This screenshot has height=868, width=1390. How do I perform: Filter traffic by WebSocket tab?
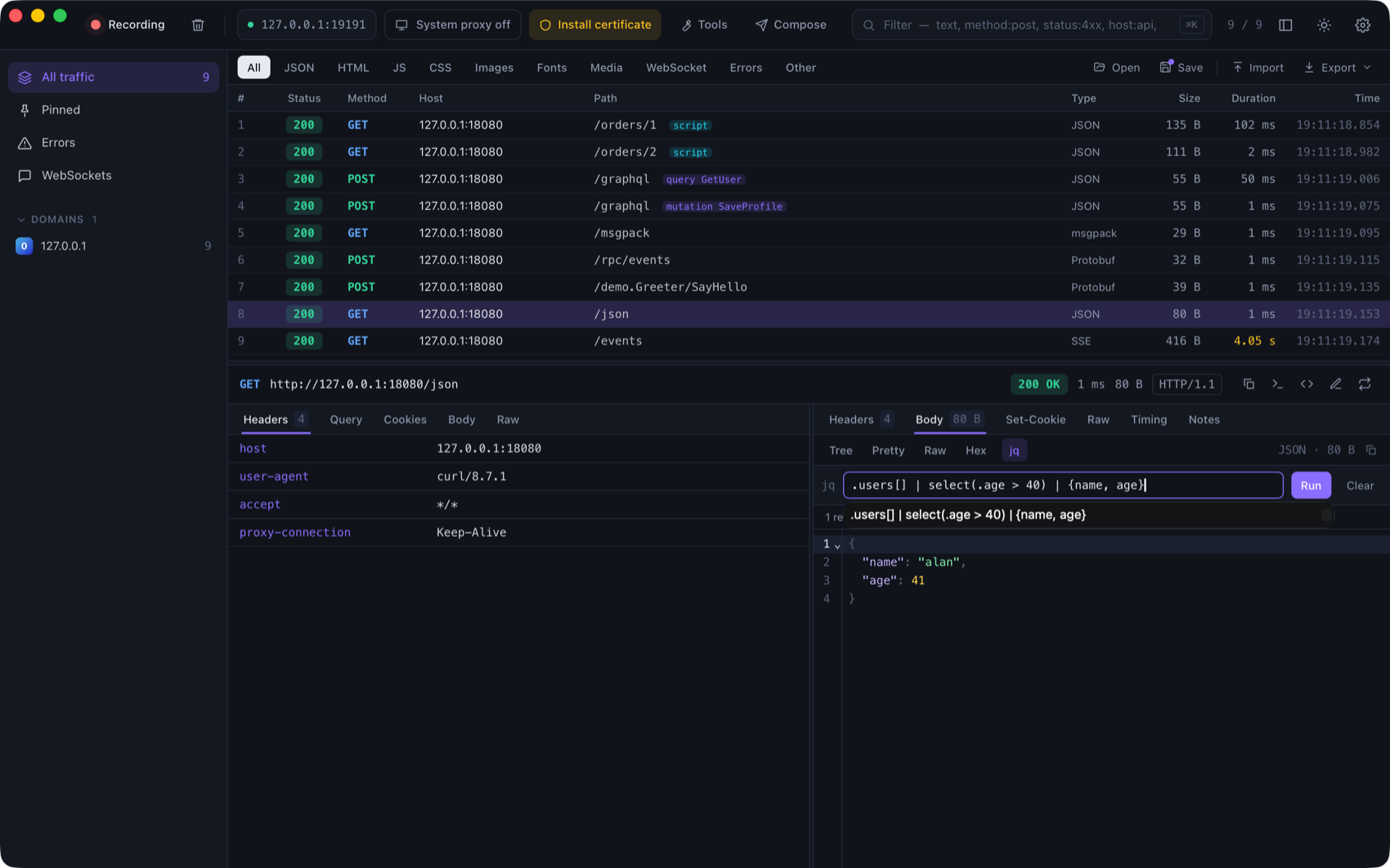pos(676,68)
